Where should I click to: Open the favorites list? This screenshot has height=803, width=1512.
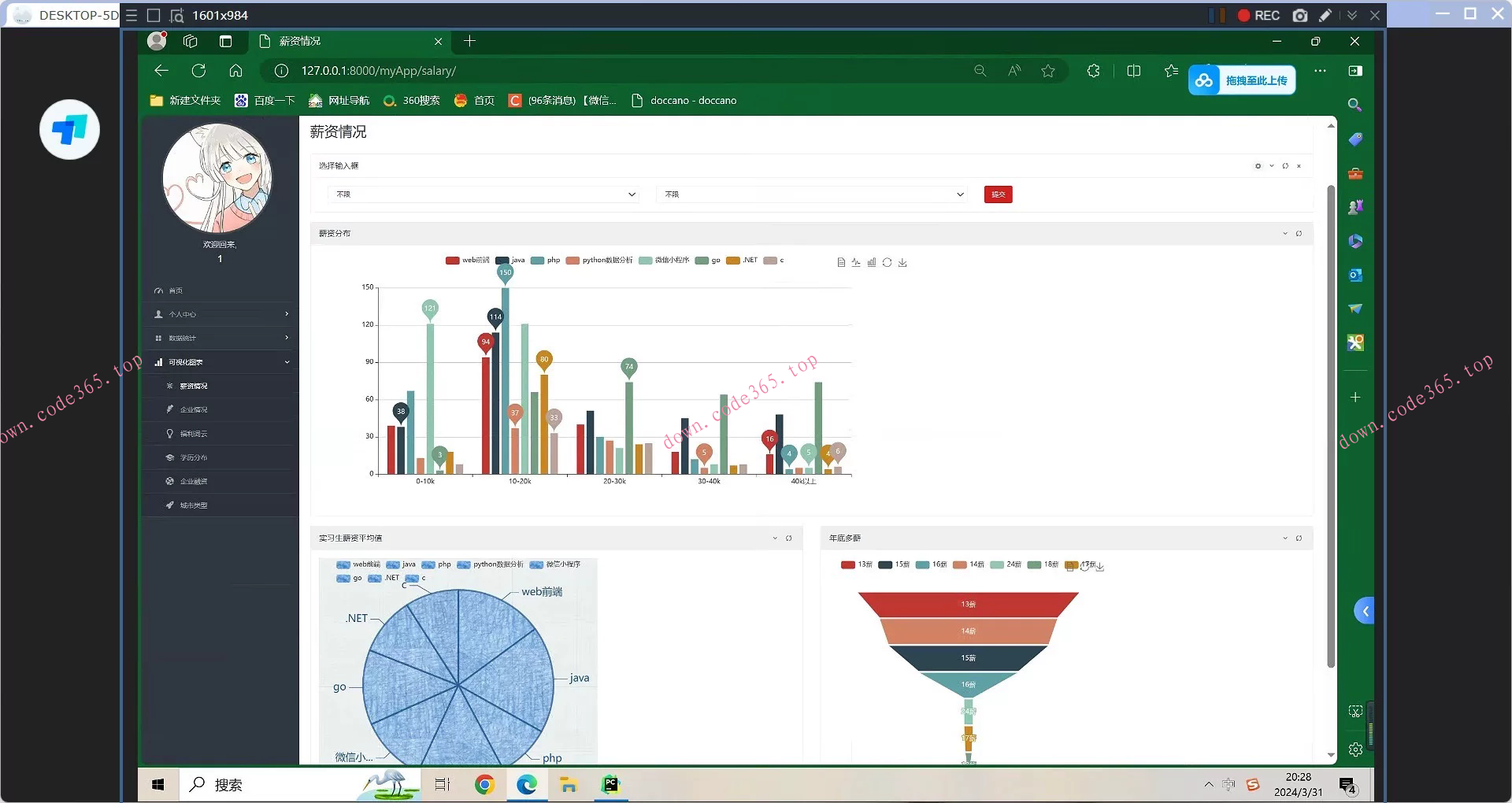(1171, 71)
